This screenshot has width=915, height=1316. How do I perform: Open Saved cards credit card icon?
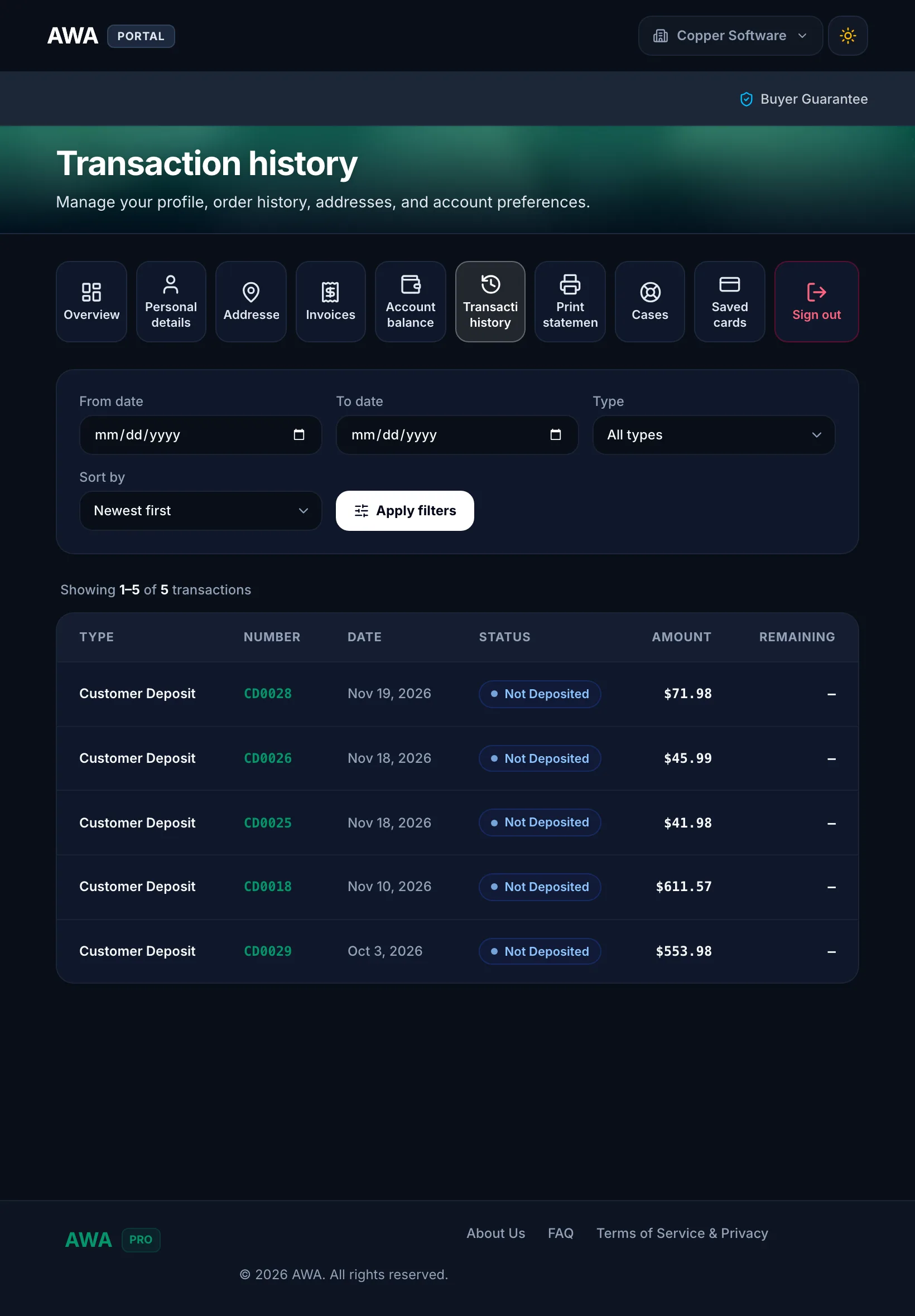[729, 284]
